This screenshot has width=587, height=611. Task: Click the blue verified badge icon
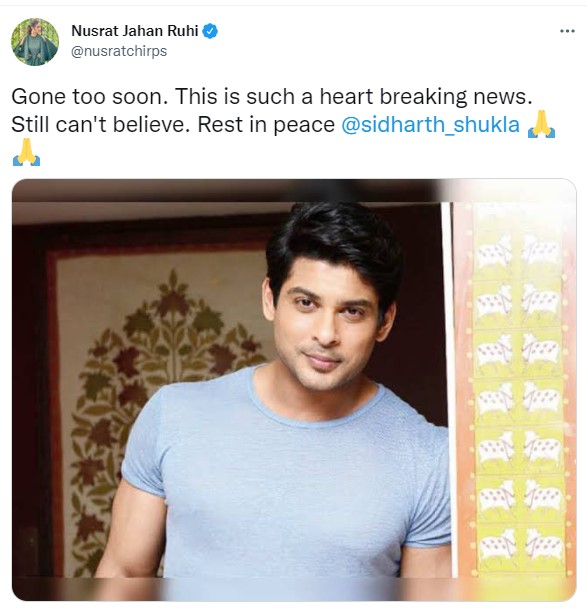(x=210, y=31)
